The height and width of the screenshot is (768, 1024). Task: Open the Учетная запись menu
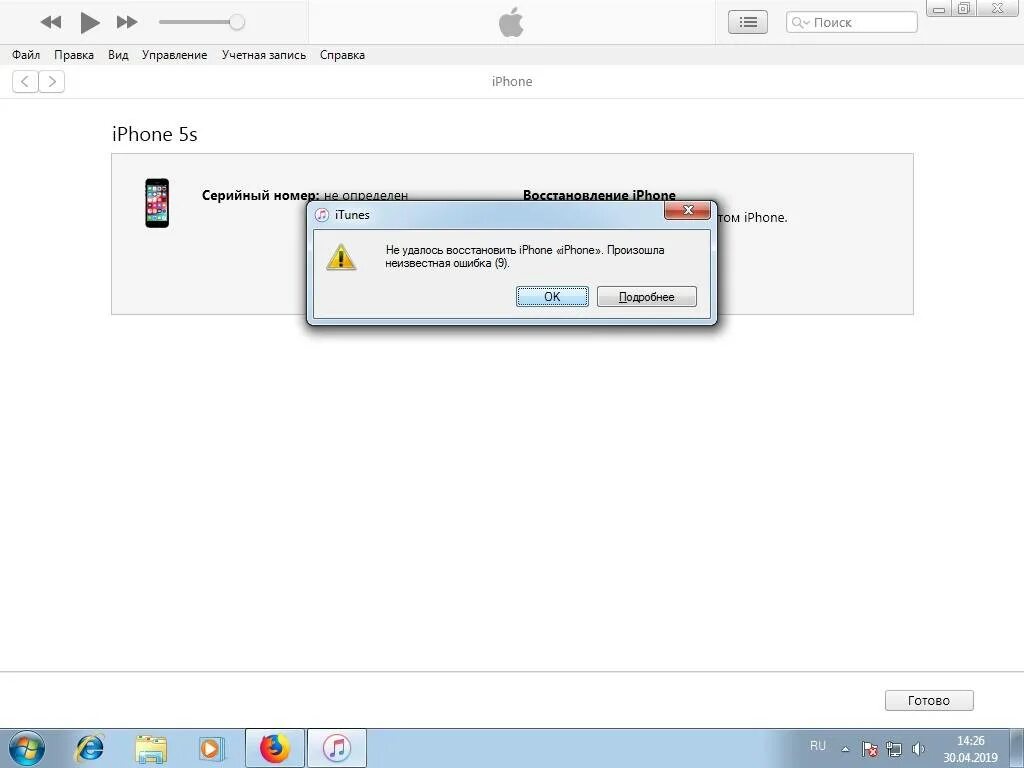pos(264,55)
